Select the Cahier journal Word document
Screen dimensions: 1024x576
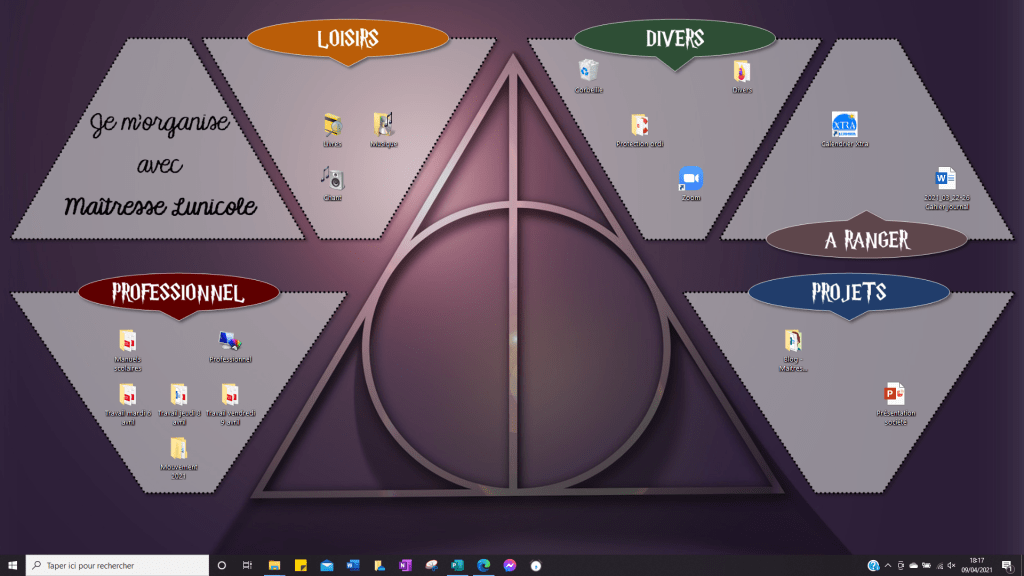coord(946,179)
